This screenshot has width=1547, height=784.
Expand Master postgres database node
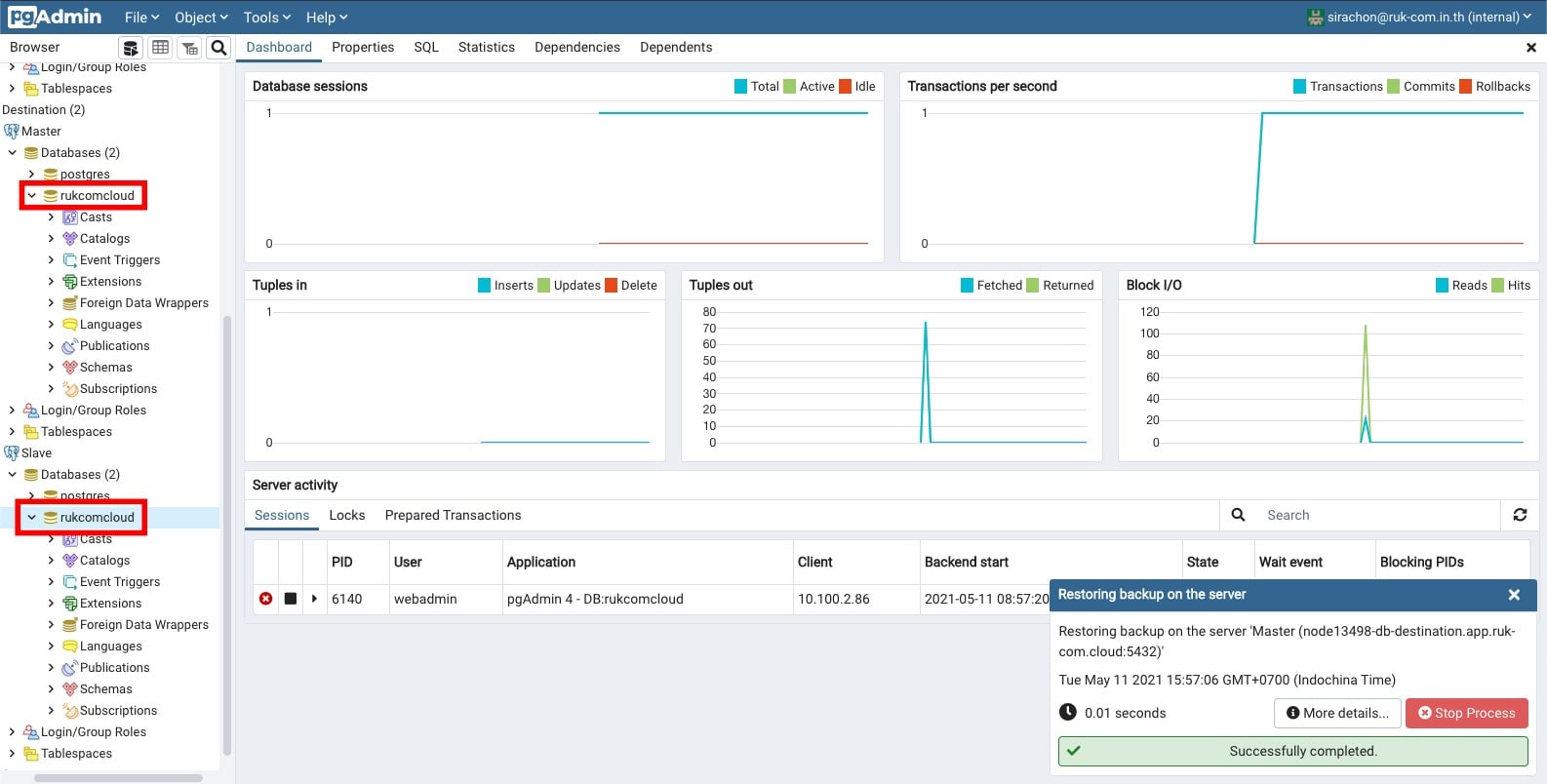pos(32,175)
